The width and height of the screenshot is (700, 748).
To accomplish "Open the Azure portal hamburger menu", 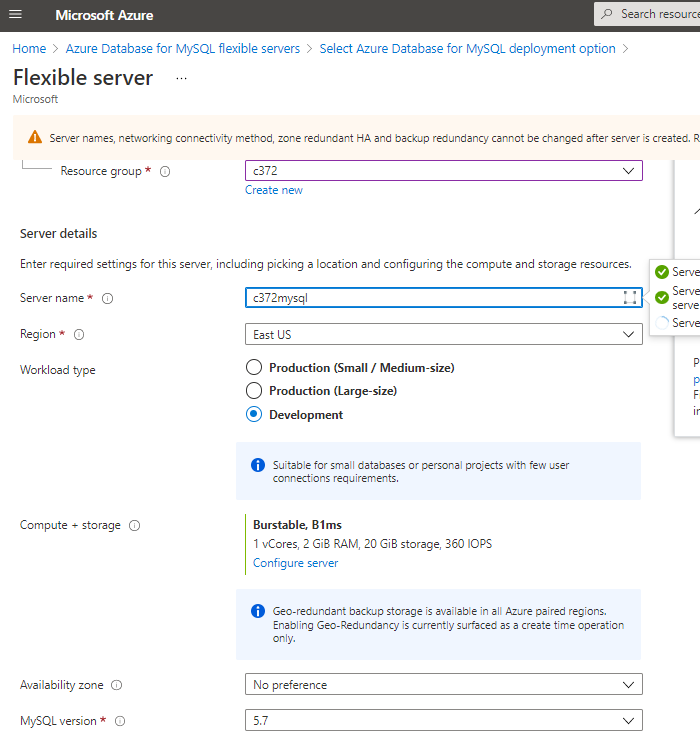I will [15, 14].
